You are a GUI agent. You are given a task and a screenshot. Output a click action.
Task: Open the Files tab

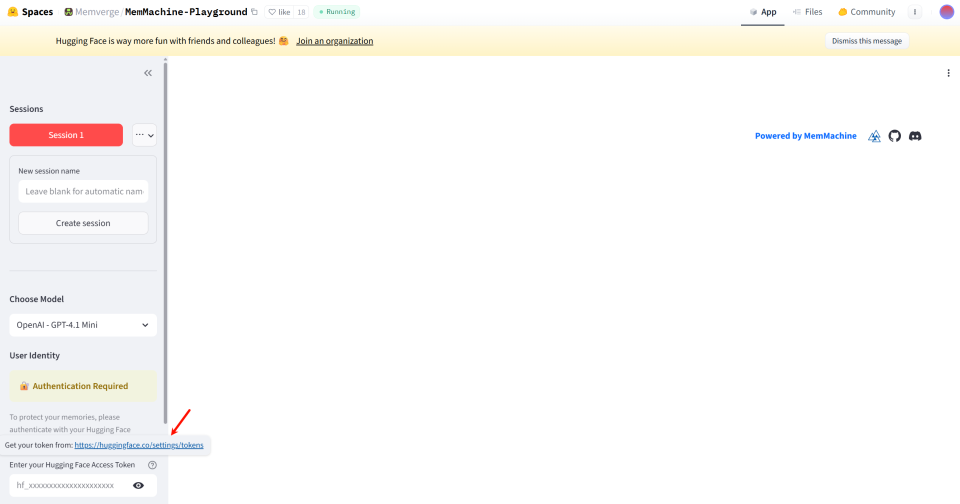pyautogui.click(x=808, y=12)
